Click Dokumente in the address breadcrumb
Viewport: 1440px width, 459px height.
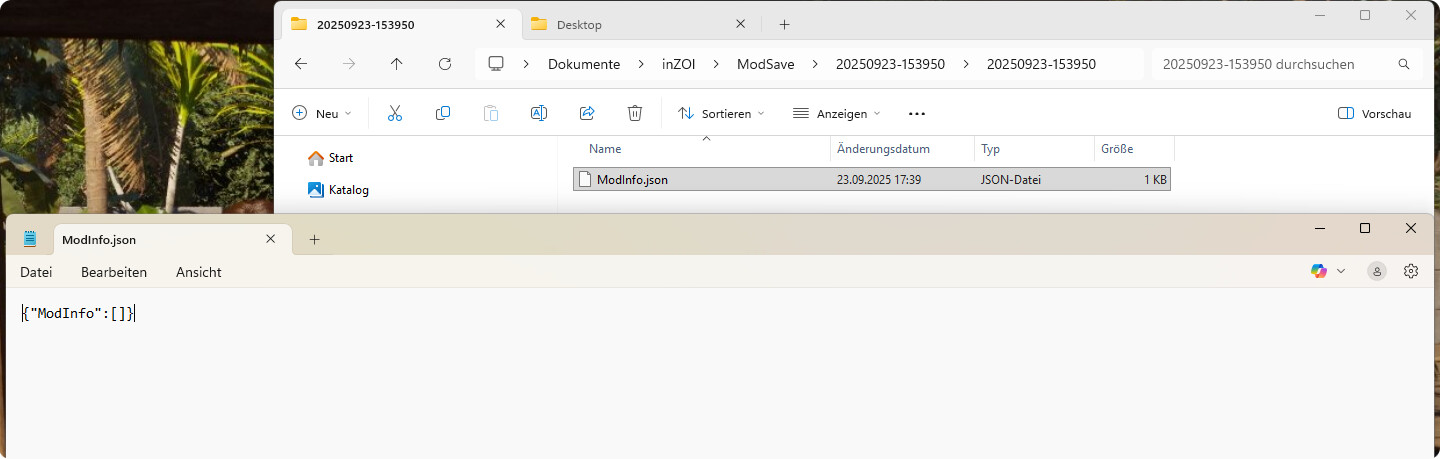click(x=584, y=64)
